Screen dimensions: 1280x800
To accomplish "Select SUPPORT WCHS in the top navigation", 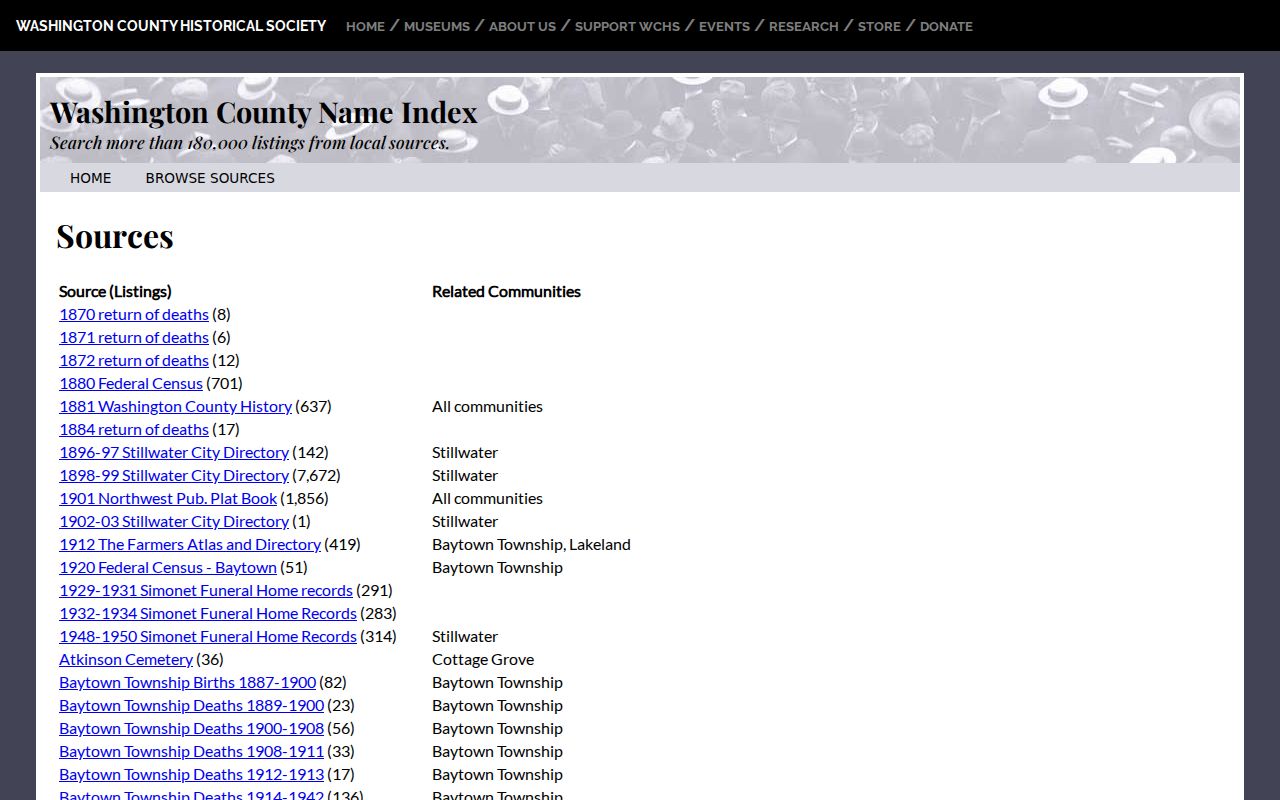I will [x=627, y=26].
